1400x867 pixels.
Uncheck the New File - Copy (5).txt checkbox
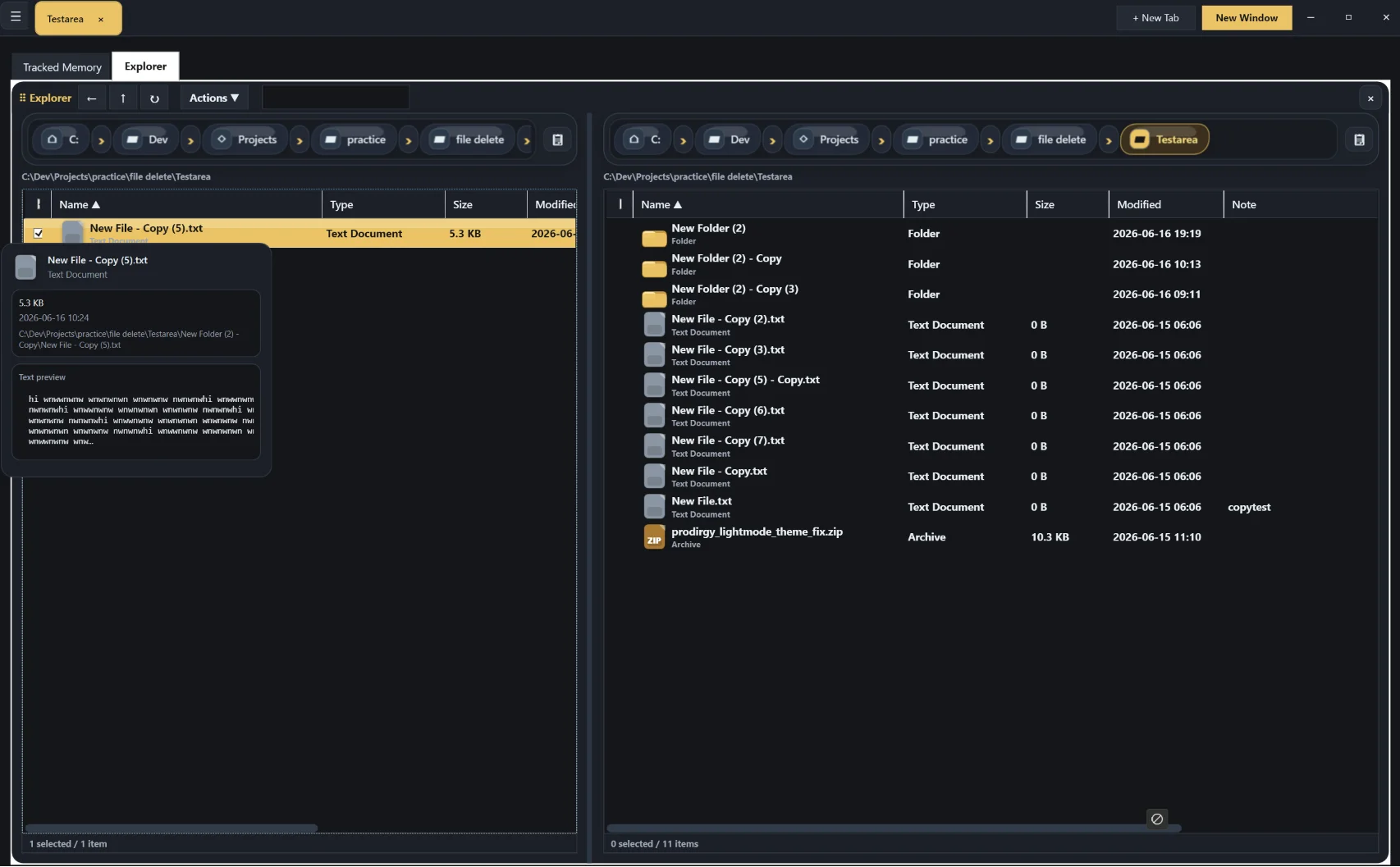point(38,234)
